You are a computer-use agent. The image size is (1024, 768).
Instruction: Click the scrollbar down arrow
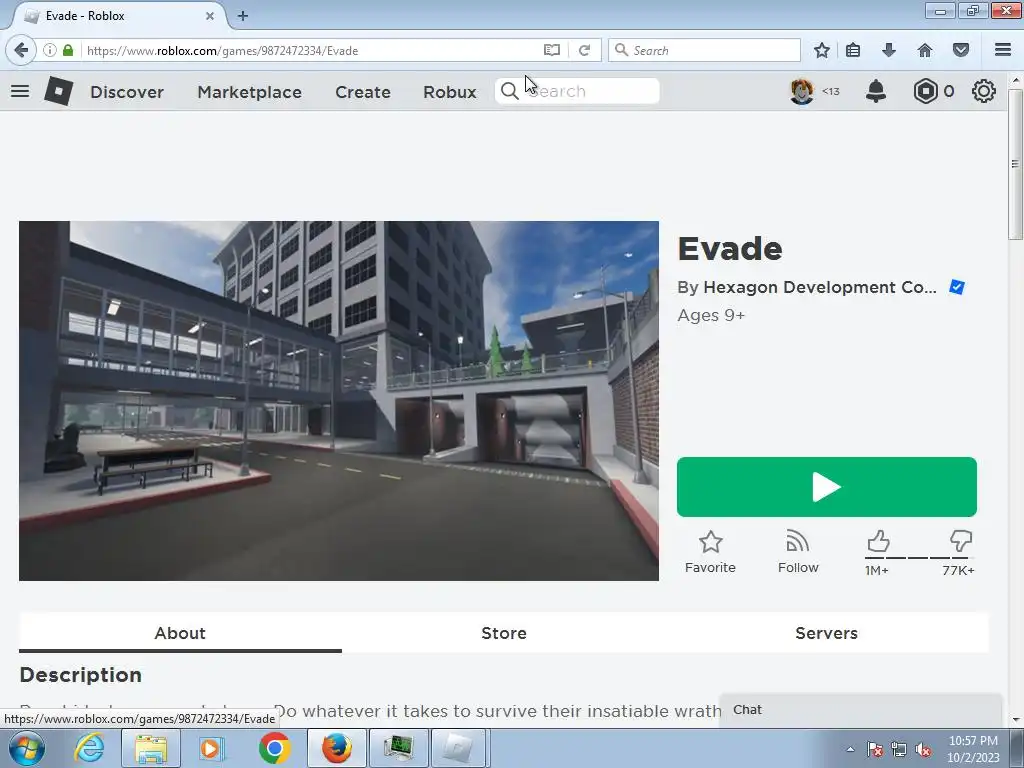tap(1015, 720)
